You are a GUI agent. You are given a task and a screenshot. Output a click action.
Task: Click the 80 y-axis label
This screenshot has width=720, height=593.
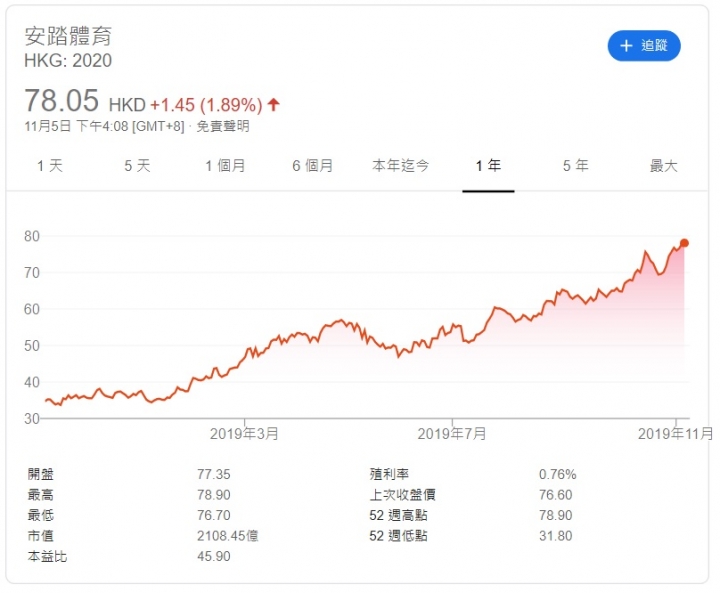coord(32,236)
